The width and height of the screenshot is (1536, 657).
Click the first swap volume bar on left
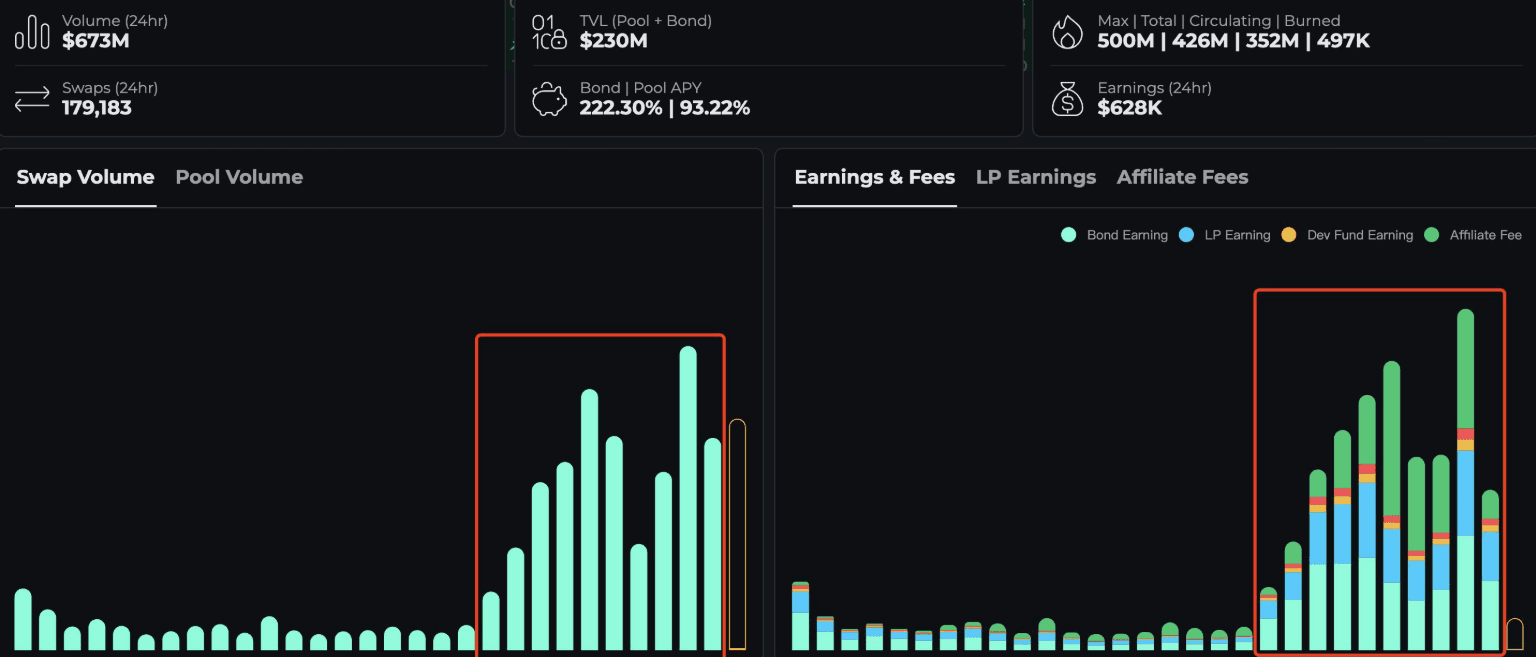(x=23, y=620)
